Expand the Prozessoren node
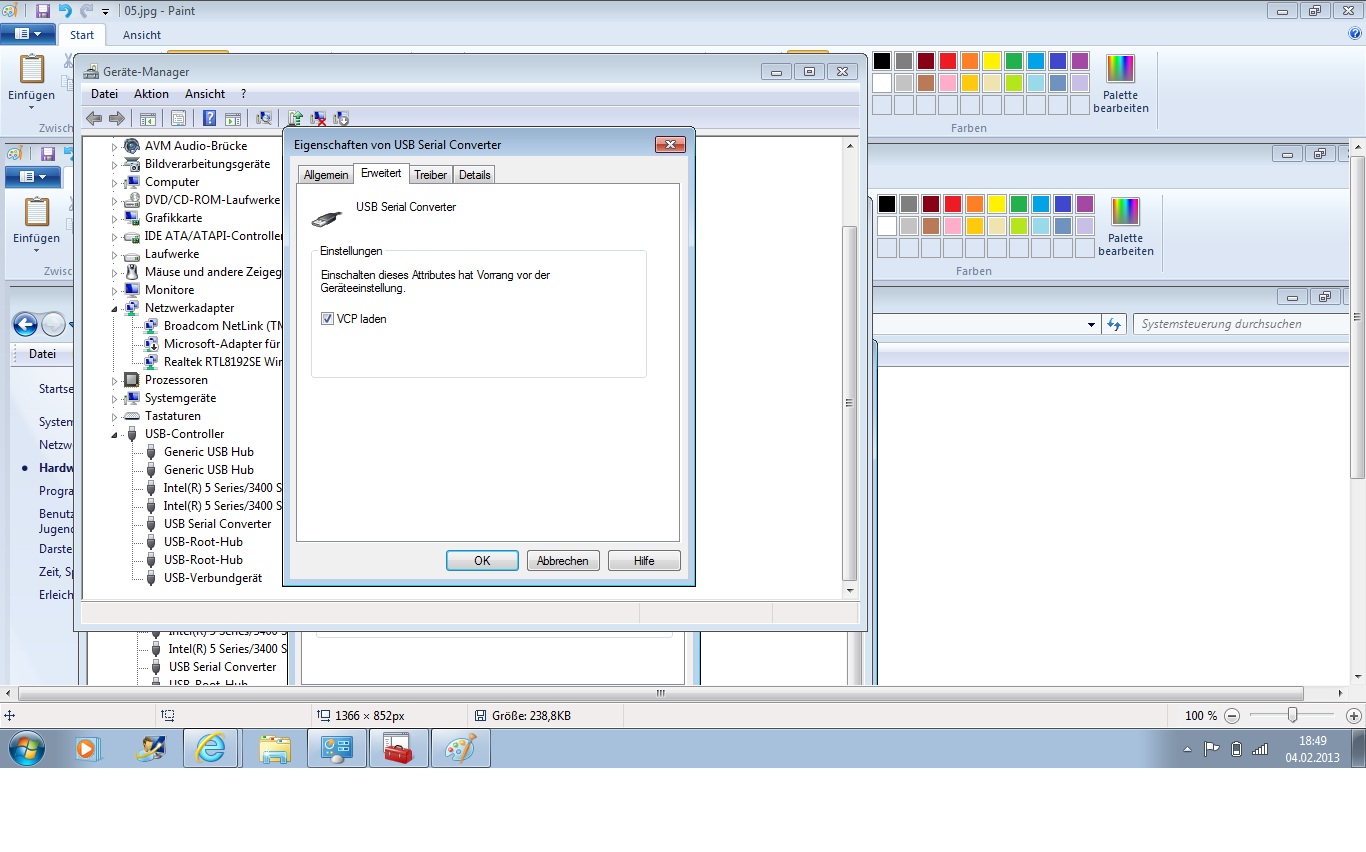Viewport: 1366px width, 852px height. coord(114,380)
